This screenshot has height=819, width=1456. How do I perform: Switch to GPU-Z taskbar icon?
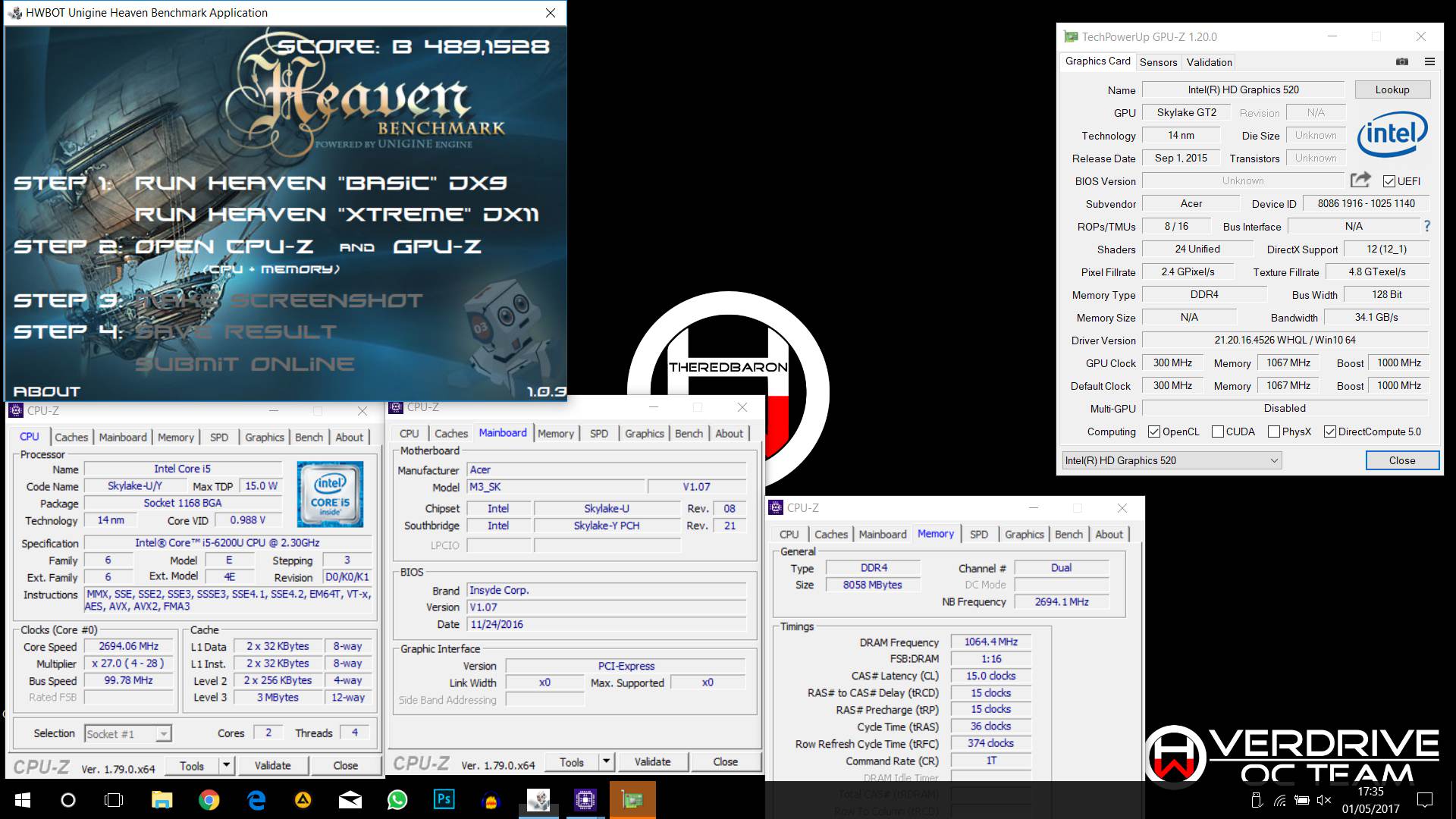632,799
